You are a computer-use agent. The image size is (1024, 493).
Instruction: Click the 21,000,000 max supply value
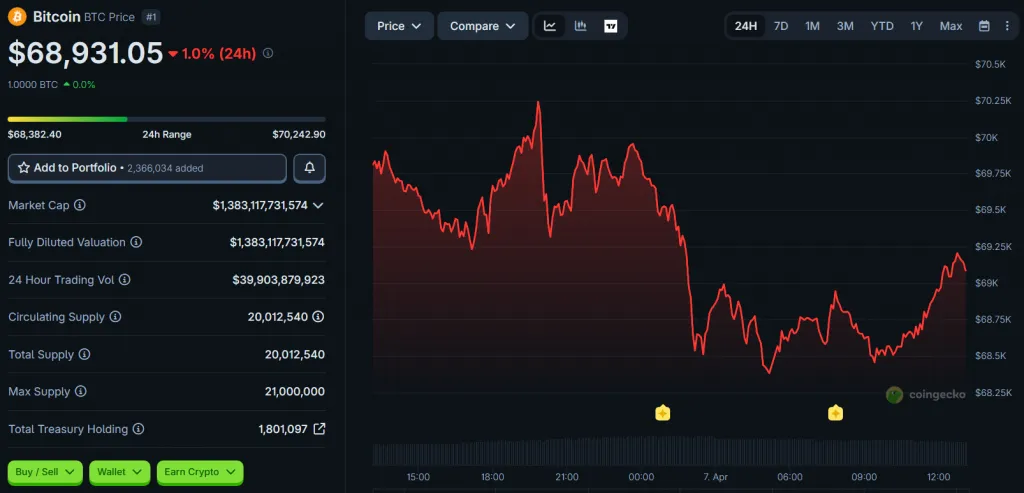295,392
